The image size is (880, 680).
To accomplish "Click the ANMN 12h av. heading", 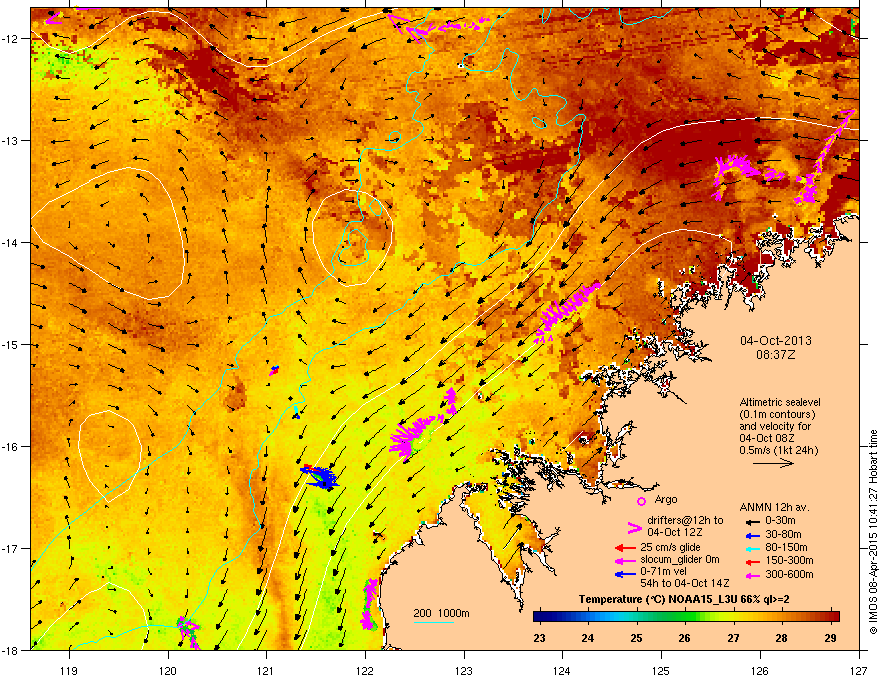I will pos(774,507).
